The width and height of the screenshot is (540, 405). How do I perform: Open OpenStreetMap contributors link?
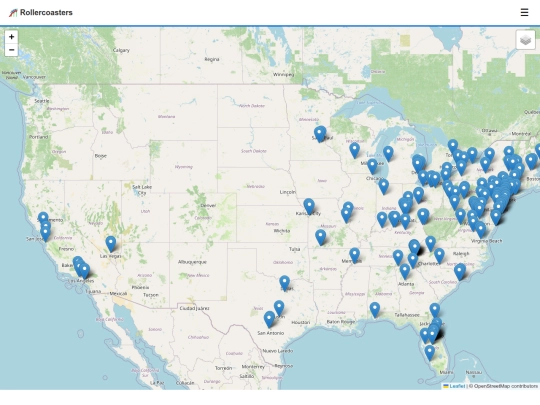(506, 386)
